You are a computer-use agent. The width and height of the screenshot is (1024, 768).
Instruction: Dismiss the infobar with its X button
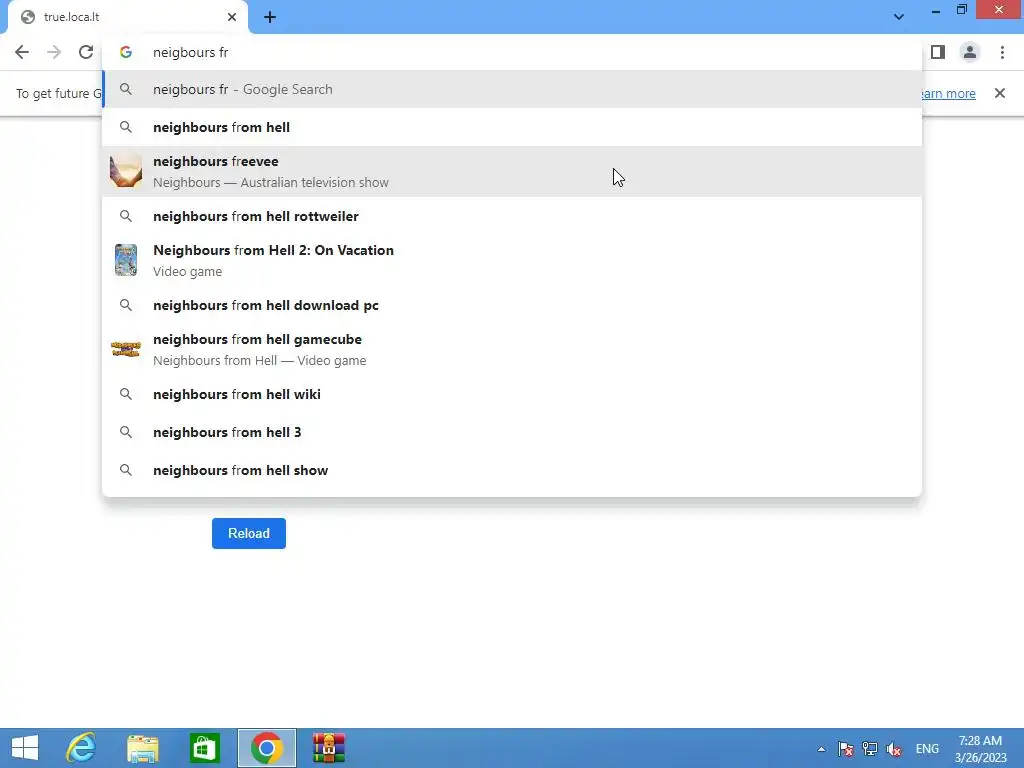pyautogui.click(x=1000, y=93)
